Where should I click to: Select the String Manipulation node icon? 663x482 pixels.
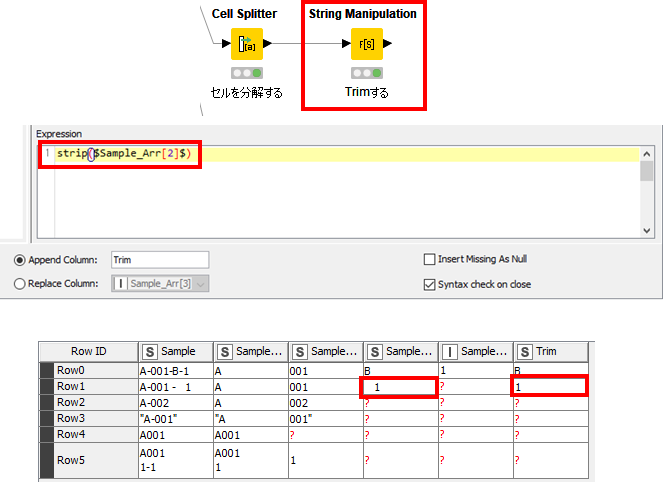pos(367,44)
